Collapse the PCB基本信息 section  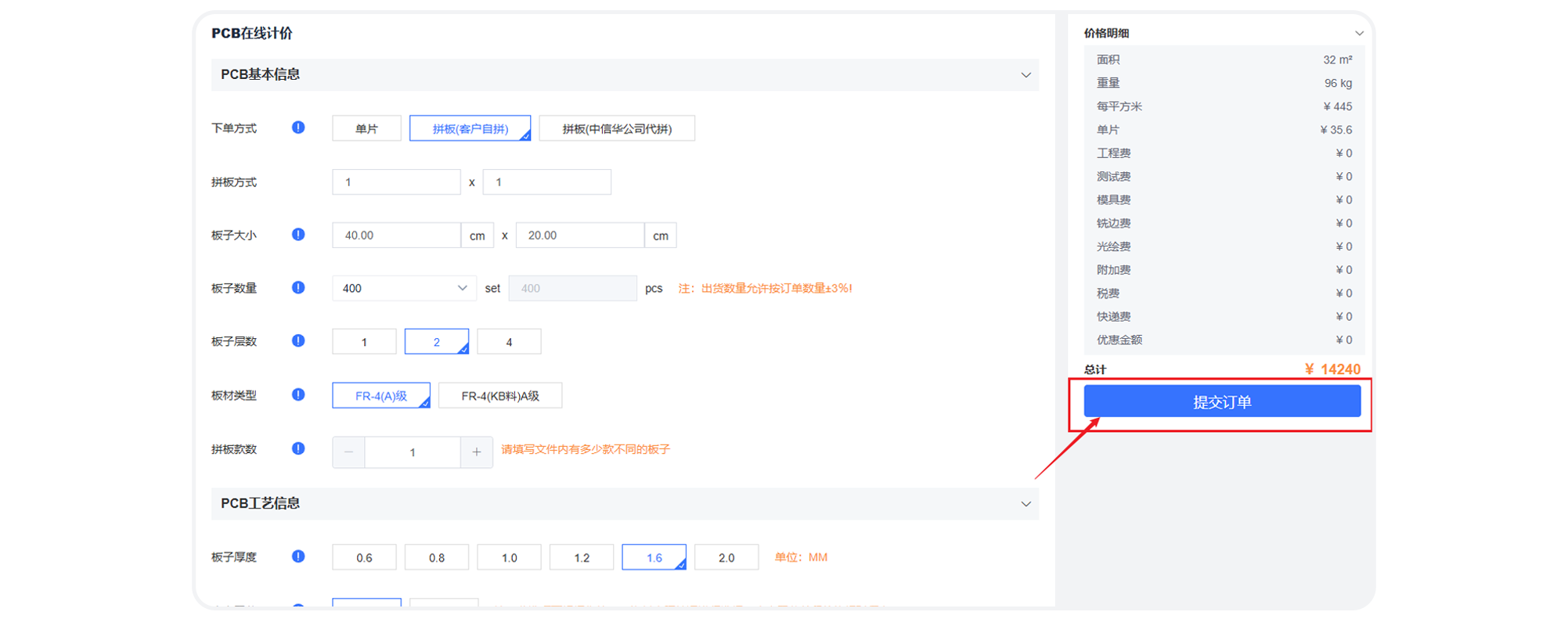pos(1026,75)
